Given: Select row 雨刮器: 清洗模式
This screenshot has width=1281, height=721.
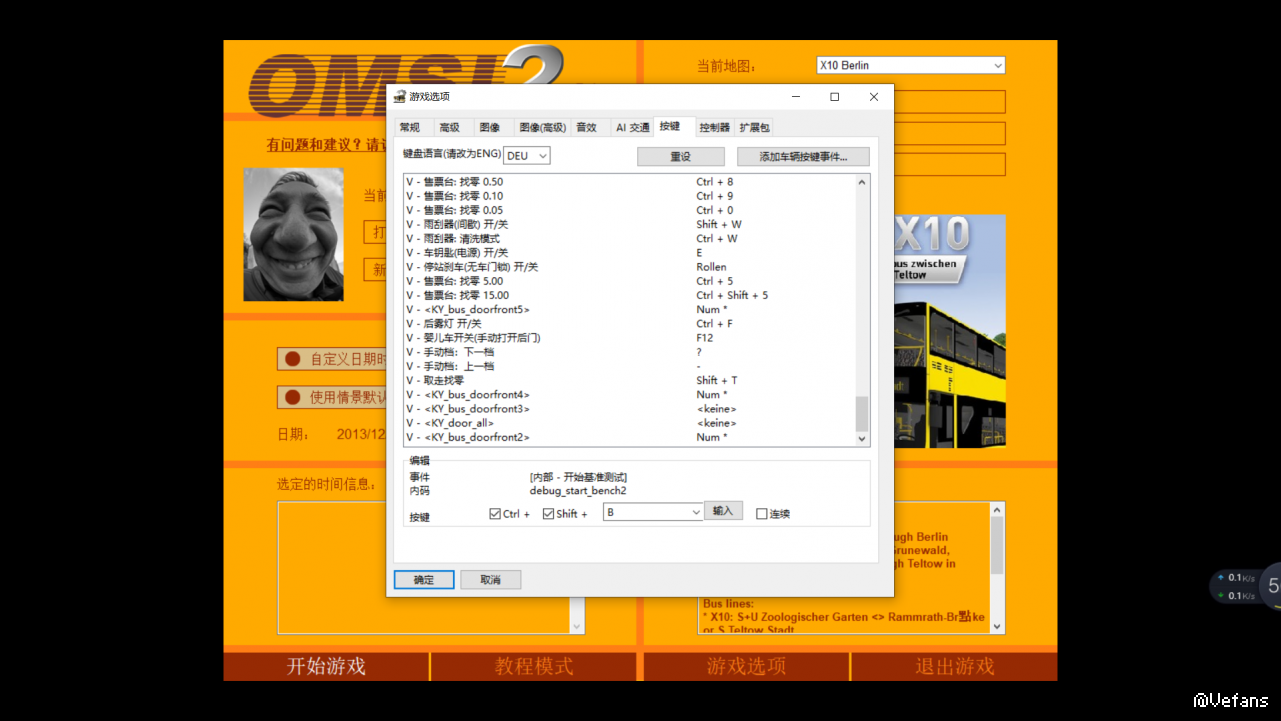Looking at the screenshot, I should tap(630, 239).
